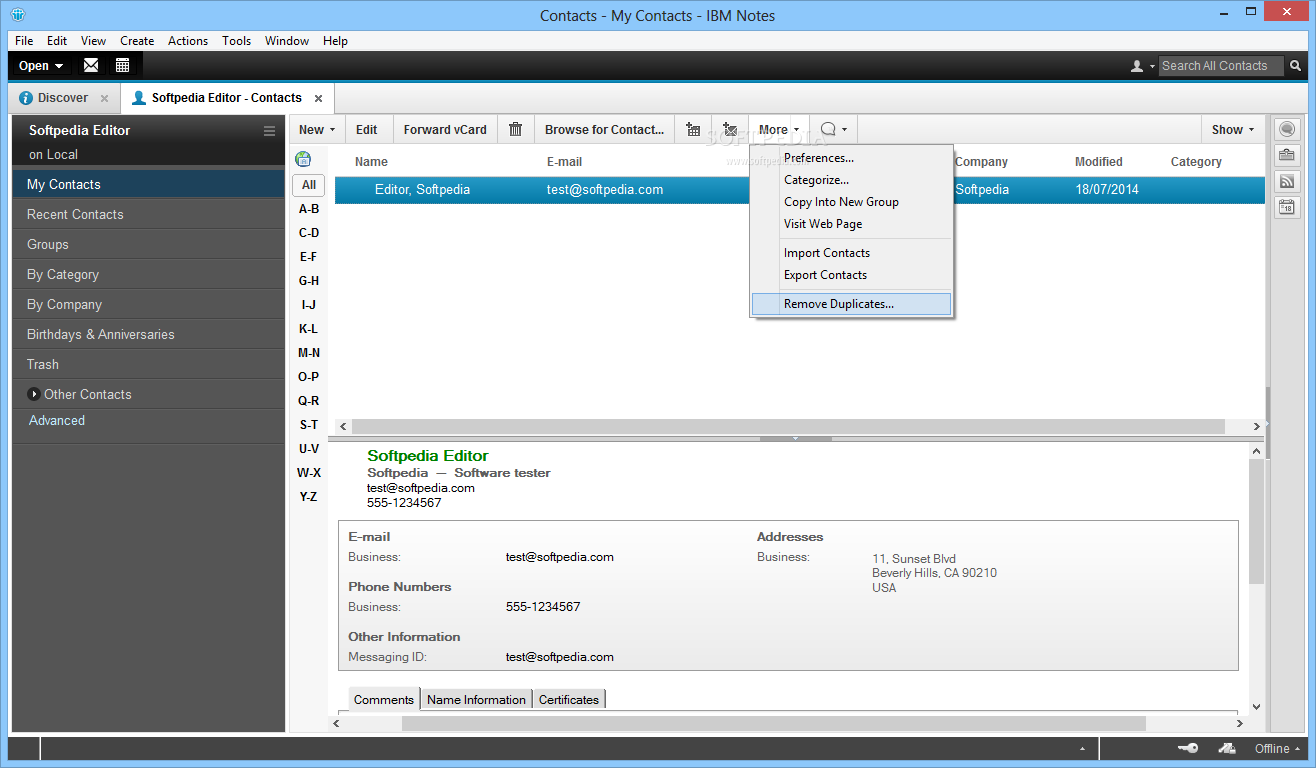Switch to the Comments tab

(384, 700)
